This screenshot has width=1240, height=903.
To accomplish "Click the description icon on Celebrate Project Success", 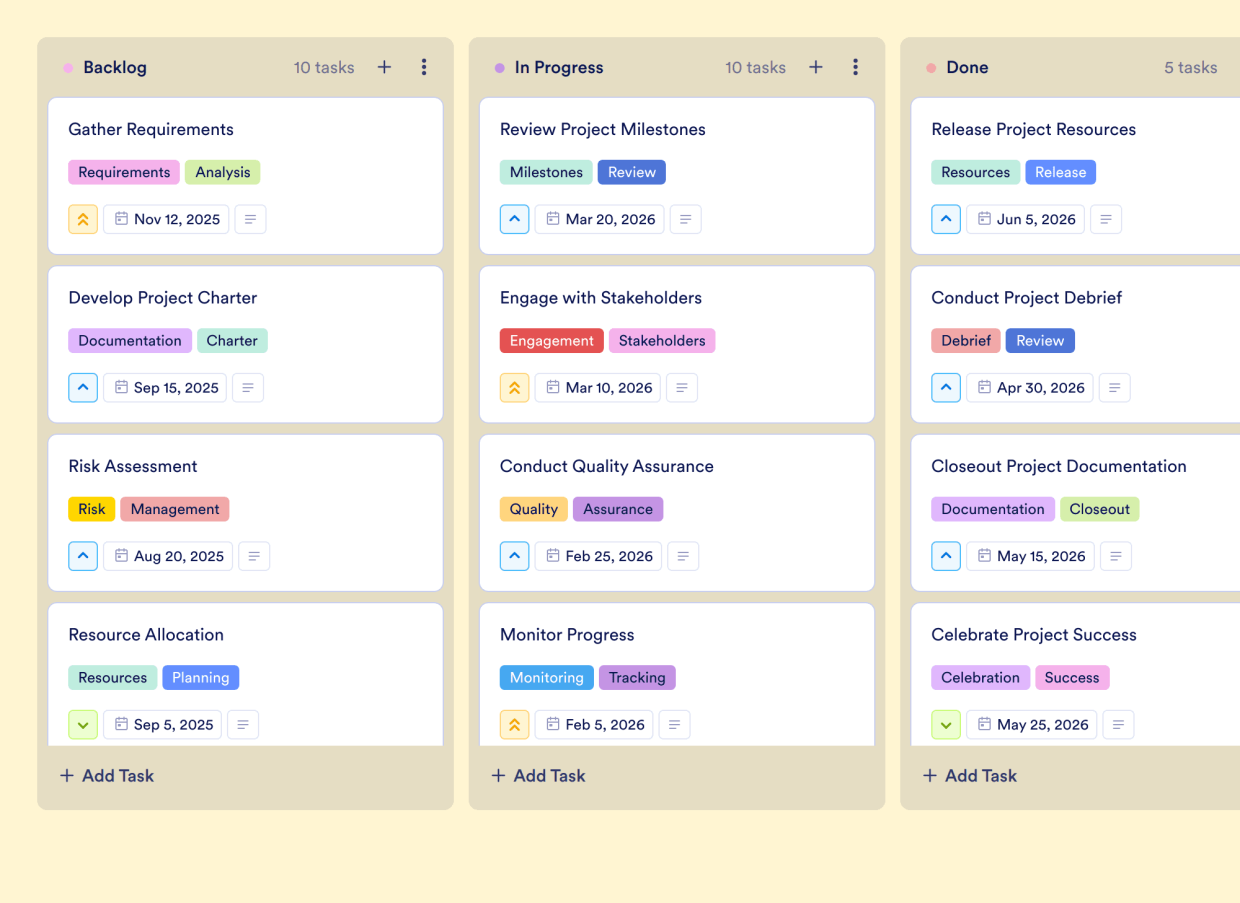I will pyautogui.click(x=1117, y=724).
